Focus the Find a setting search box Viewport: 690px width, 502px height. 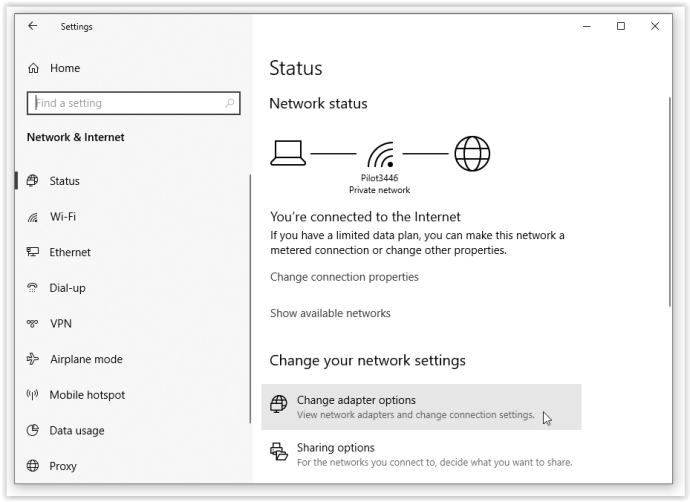(x=133, y=103)
